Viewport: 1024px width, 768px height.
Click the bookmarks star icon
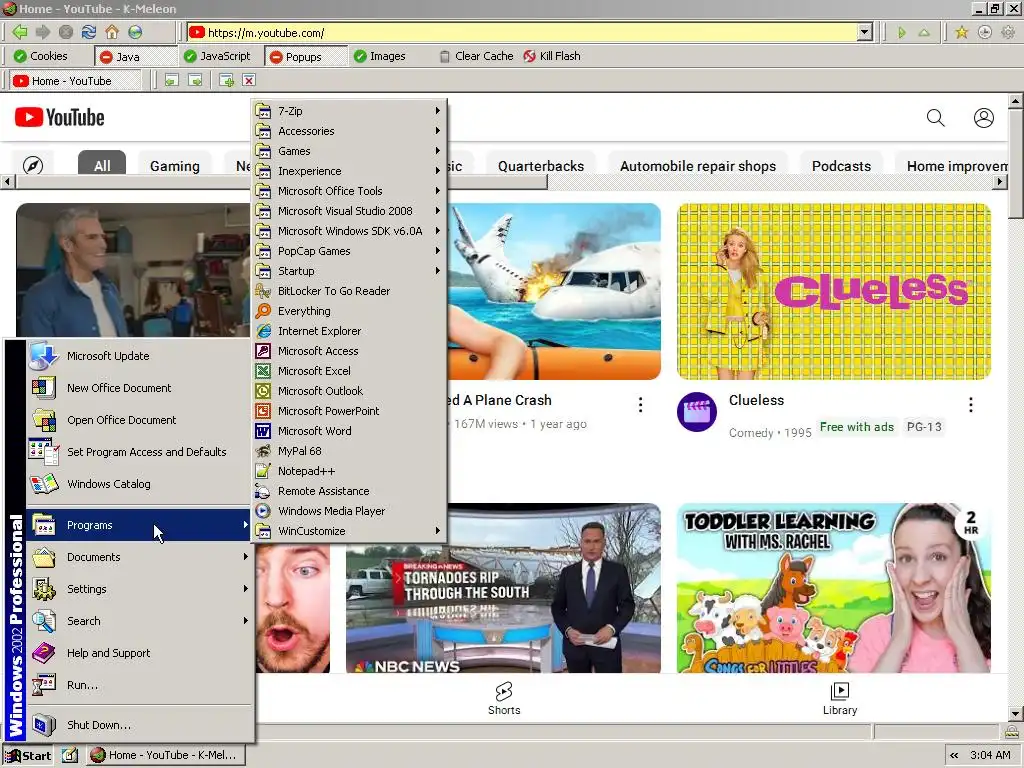point(961,32)
